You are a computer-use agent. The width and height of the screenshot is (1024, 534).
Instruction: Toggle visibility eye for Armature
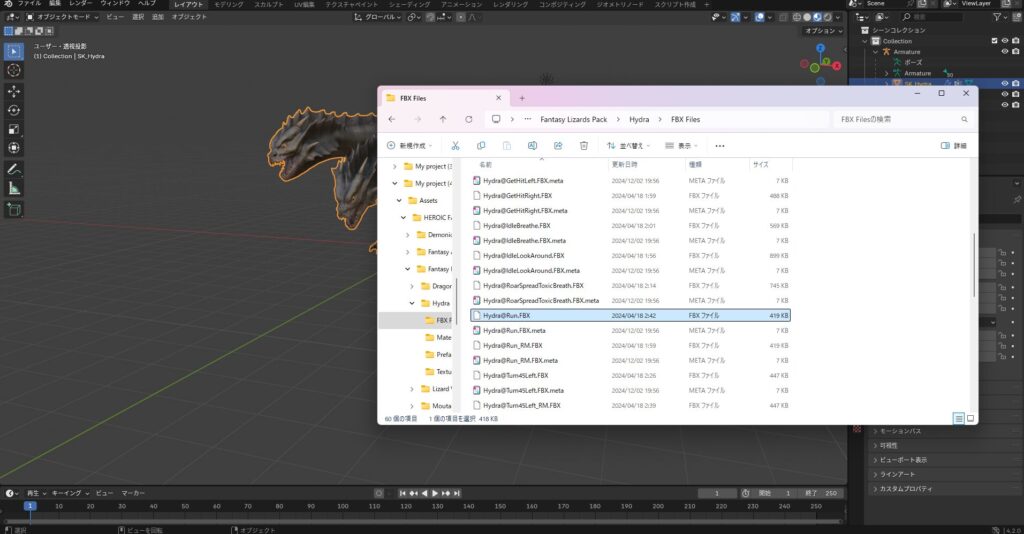[x=1004, y=52]
